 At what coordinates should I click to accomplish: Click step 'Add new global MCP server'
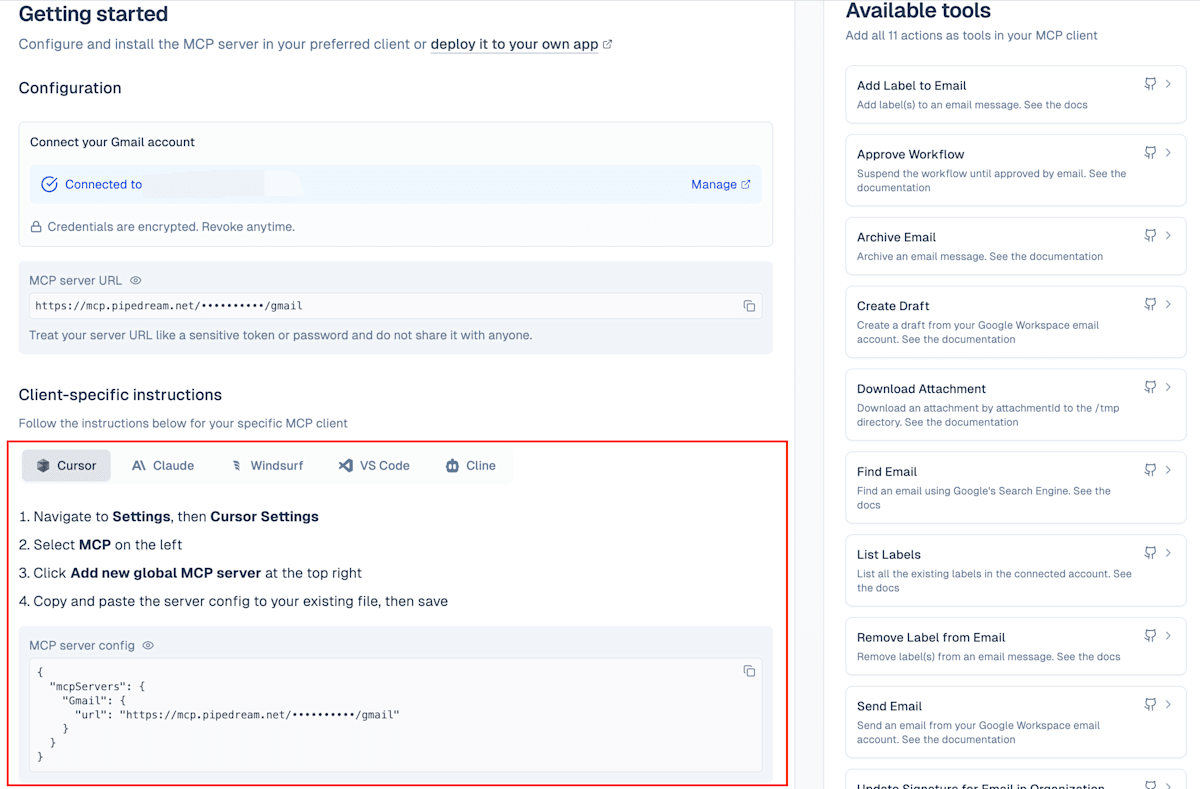(190, 573)
